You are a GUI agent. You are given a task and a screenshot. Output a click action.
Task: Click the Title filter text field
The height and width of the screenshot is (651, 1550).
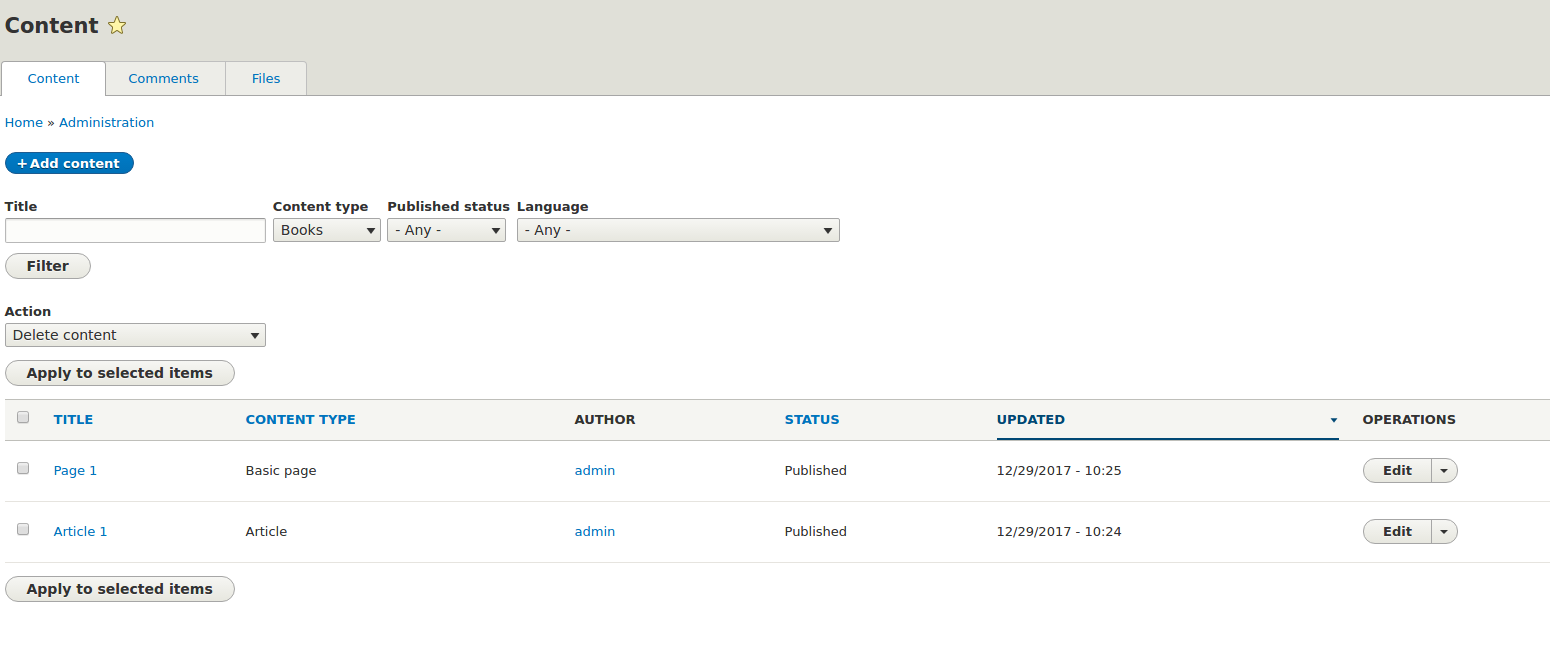[135, 230]
